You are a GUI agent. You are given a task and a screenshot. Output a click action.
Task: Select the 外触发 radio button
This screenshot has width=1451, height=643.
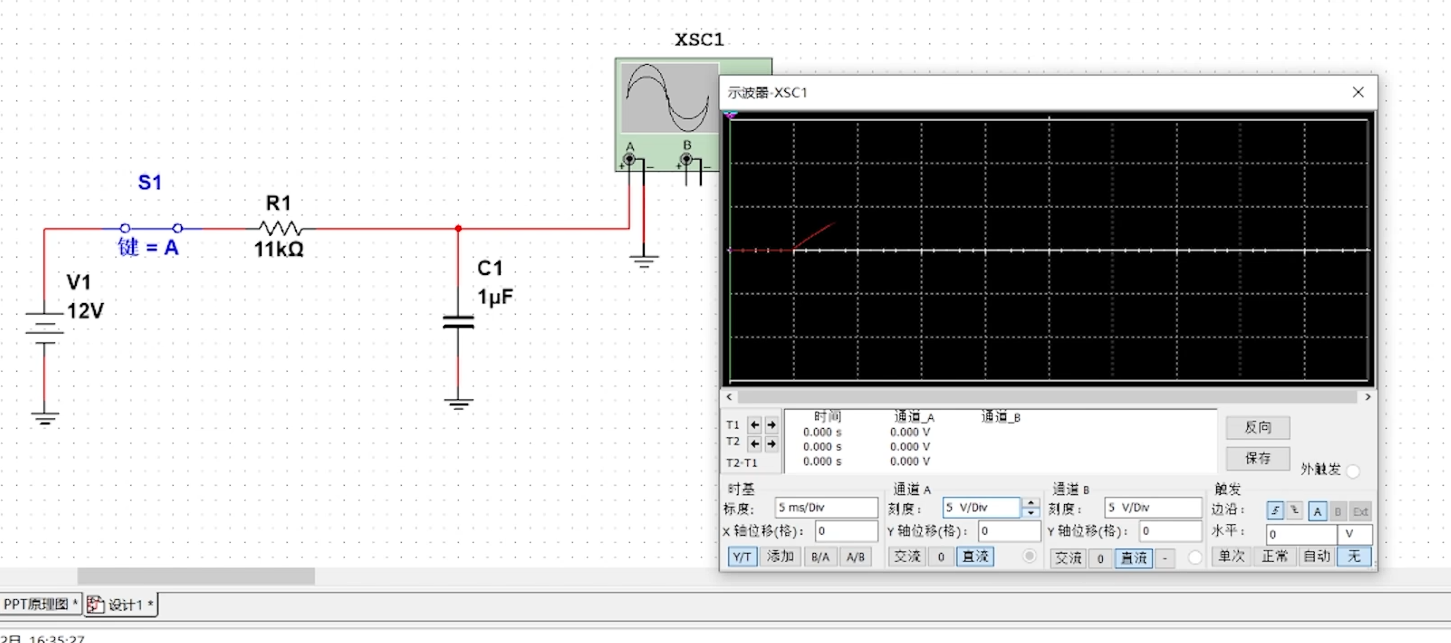coord(1353,471)
